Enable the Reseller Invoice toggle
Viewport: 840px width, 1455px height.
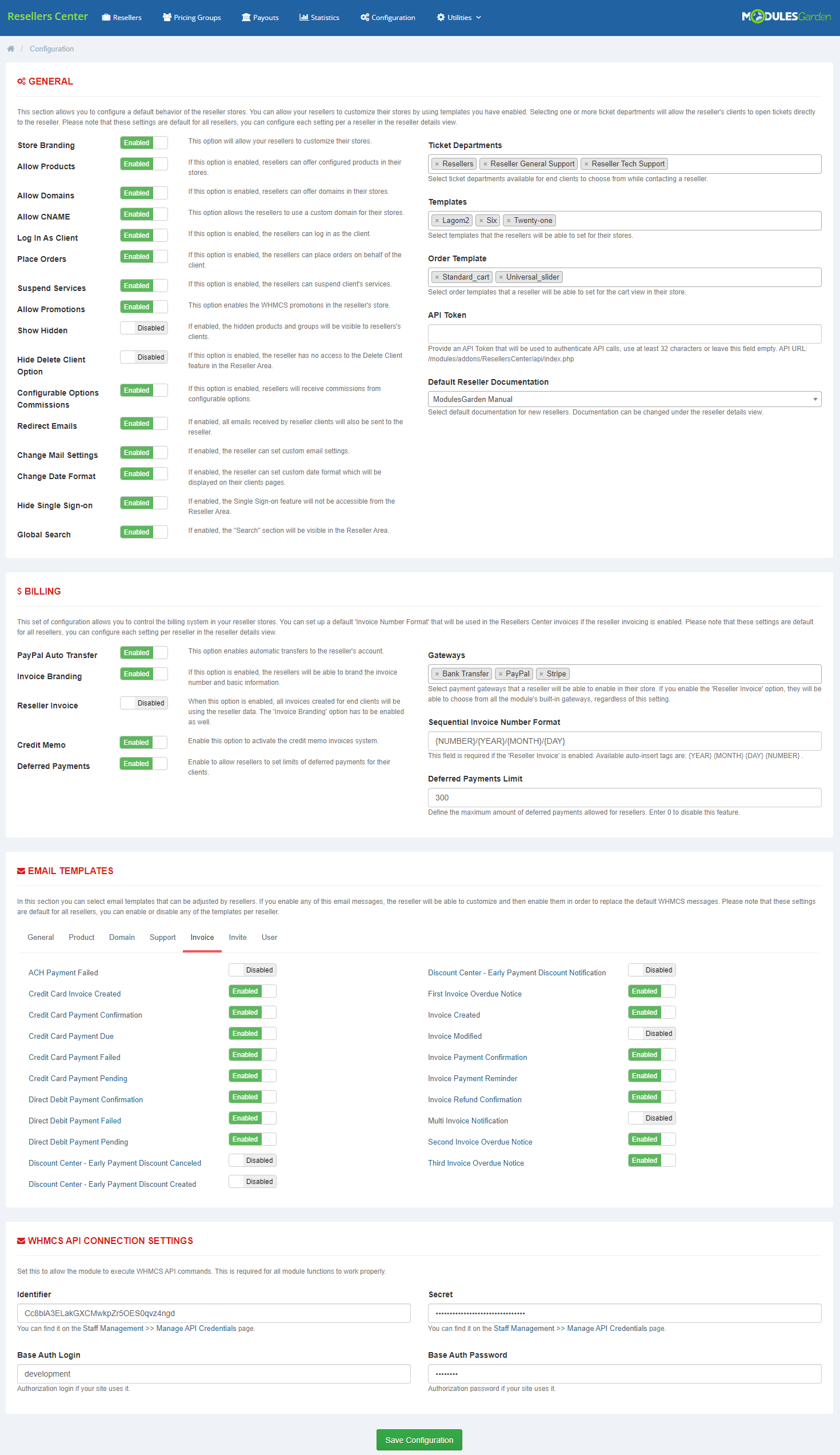(143, 703)
